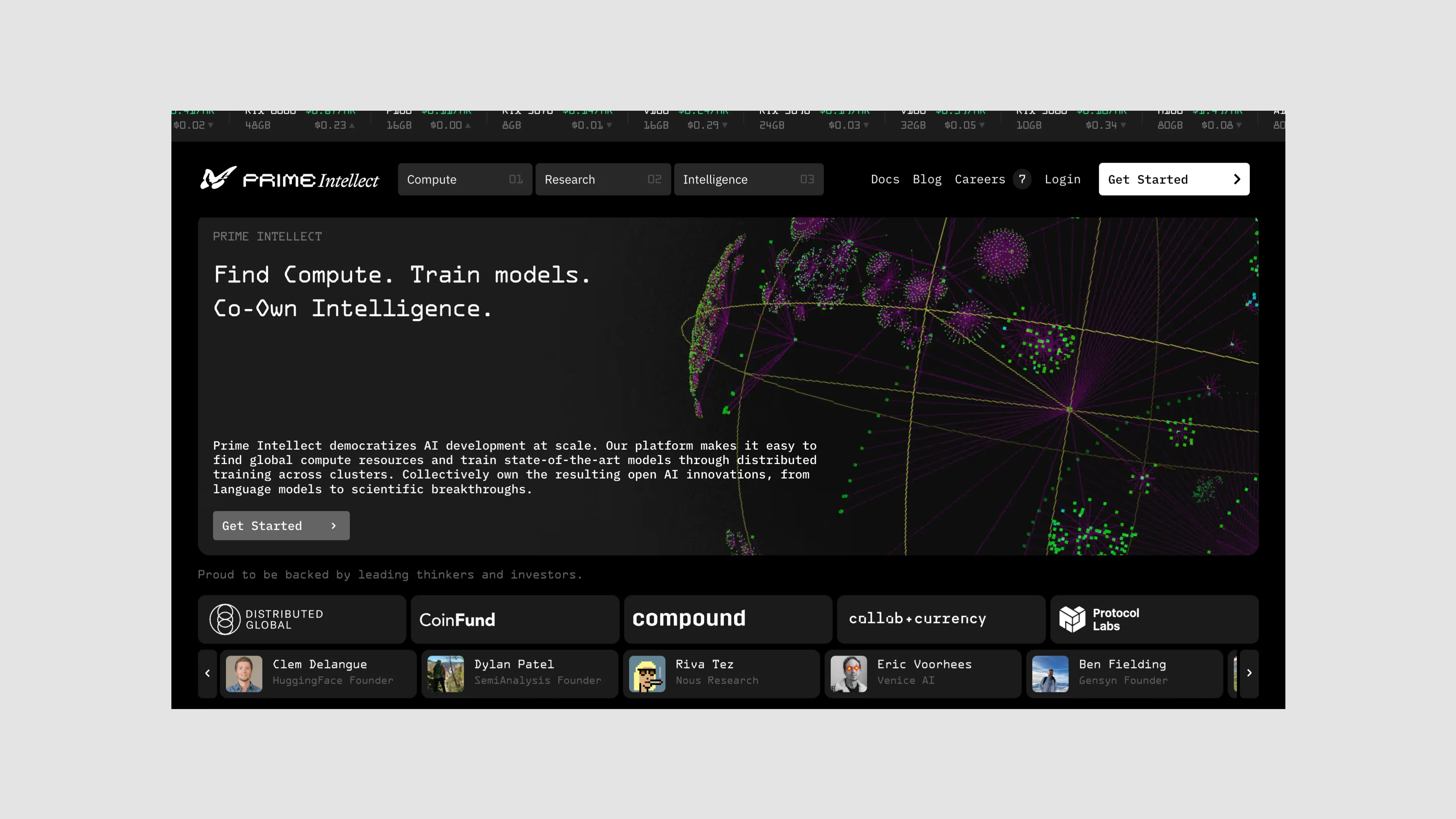Open the Blog link
The image size is (1456, 819).
click(927, 179)
